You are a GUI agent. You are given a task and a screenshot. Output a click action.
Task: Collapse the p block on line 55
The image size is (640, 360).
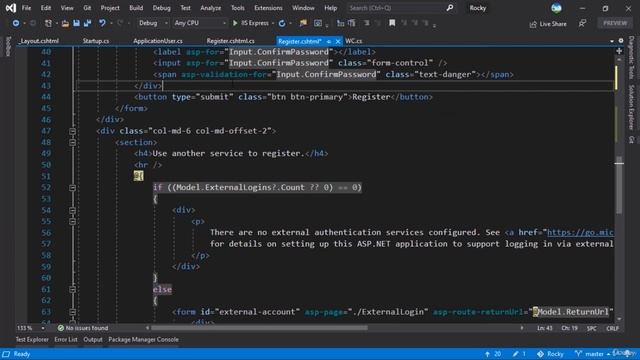72,222
